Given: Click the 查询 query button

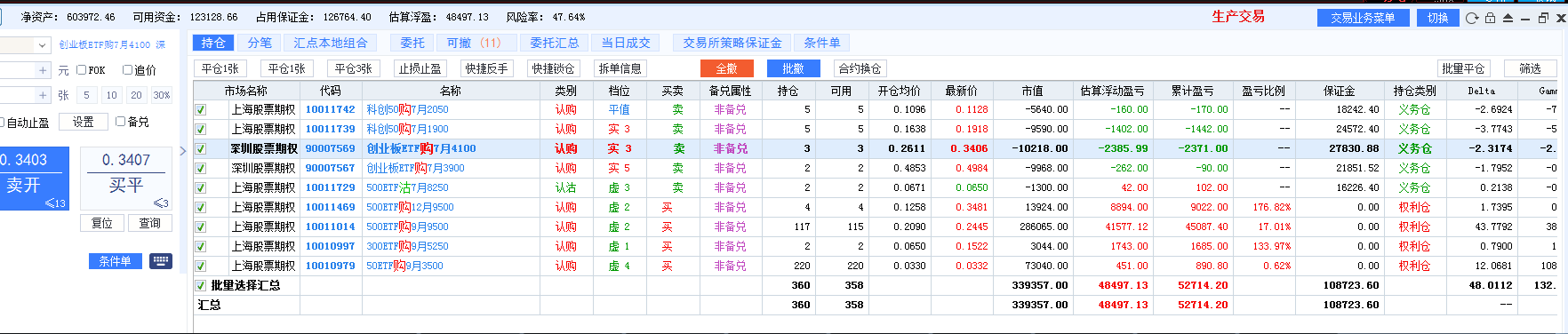Looking at the screenshot, I should 150,224.
